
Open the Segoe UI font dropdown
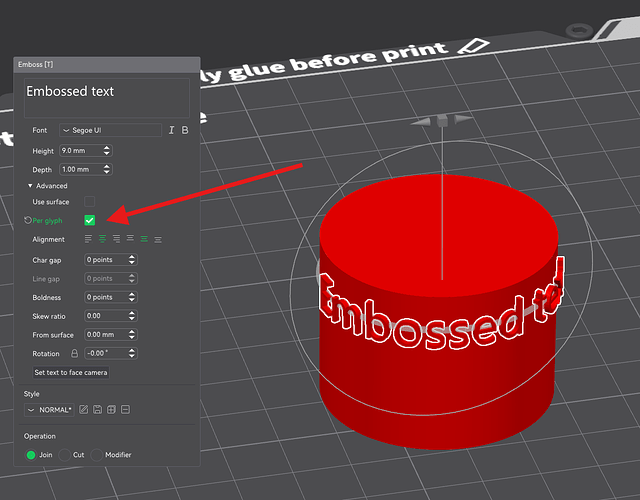pyautogui.click(x=110, y=130)
